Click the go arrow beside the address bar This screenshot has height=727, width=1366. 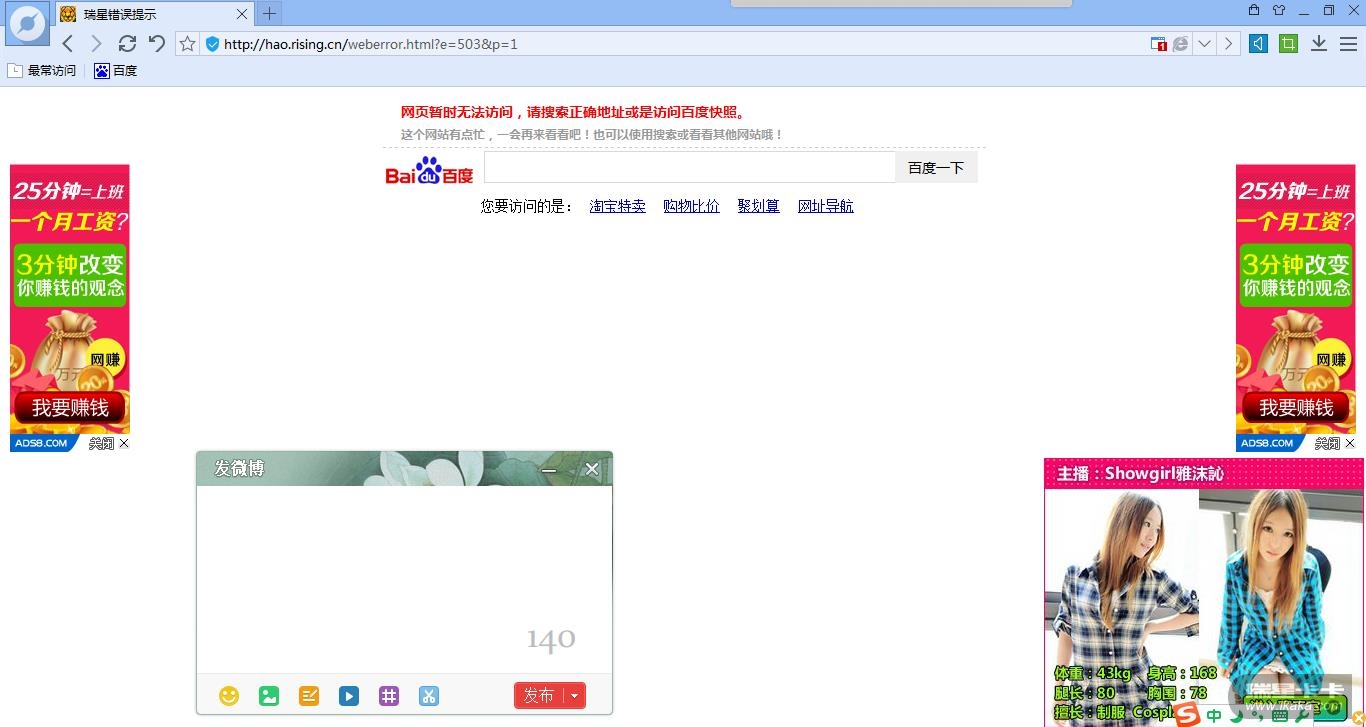tap(1229, 44)
